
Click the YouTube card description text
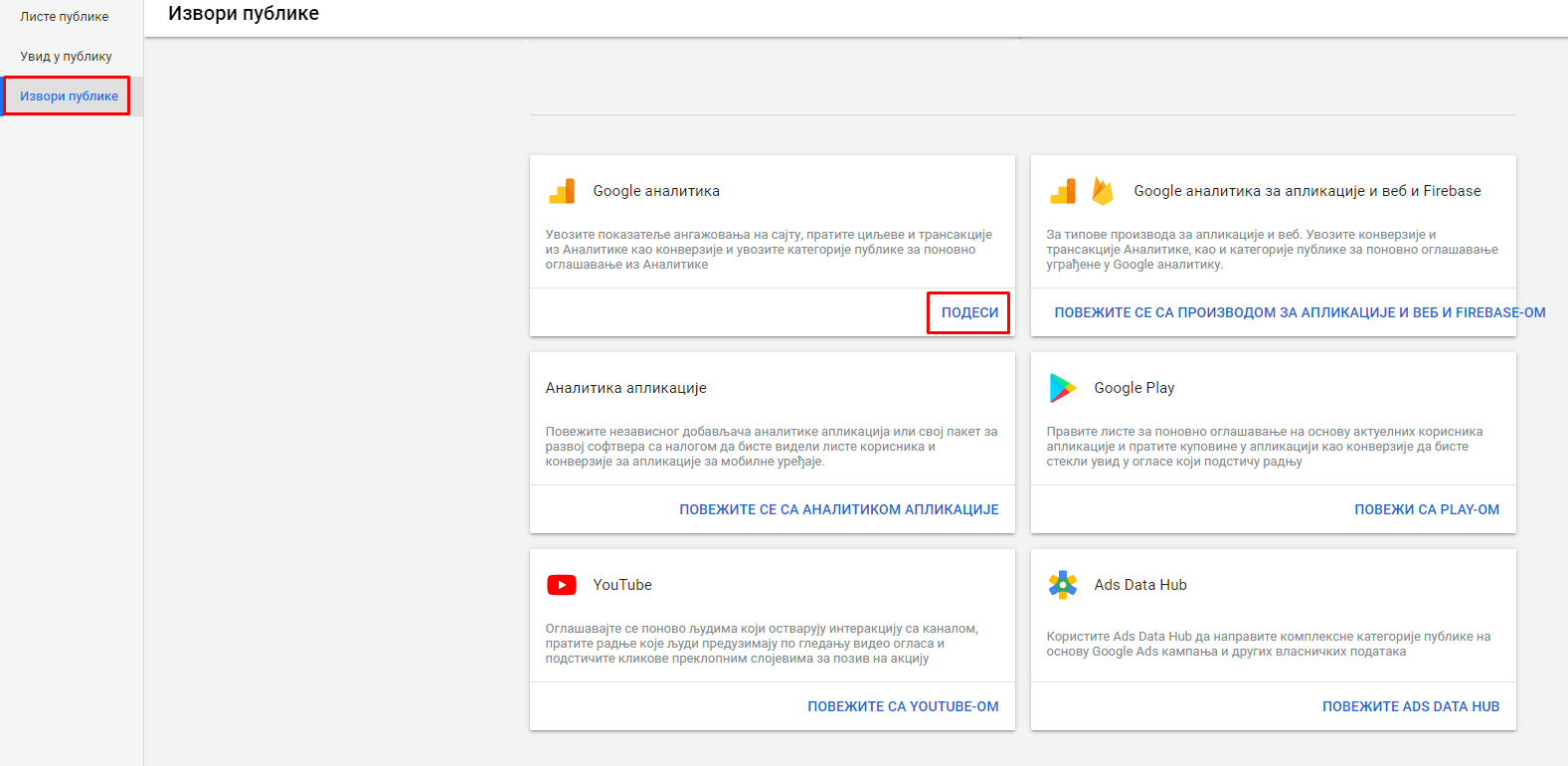[762, 644]
